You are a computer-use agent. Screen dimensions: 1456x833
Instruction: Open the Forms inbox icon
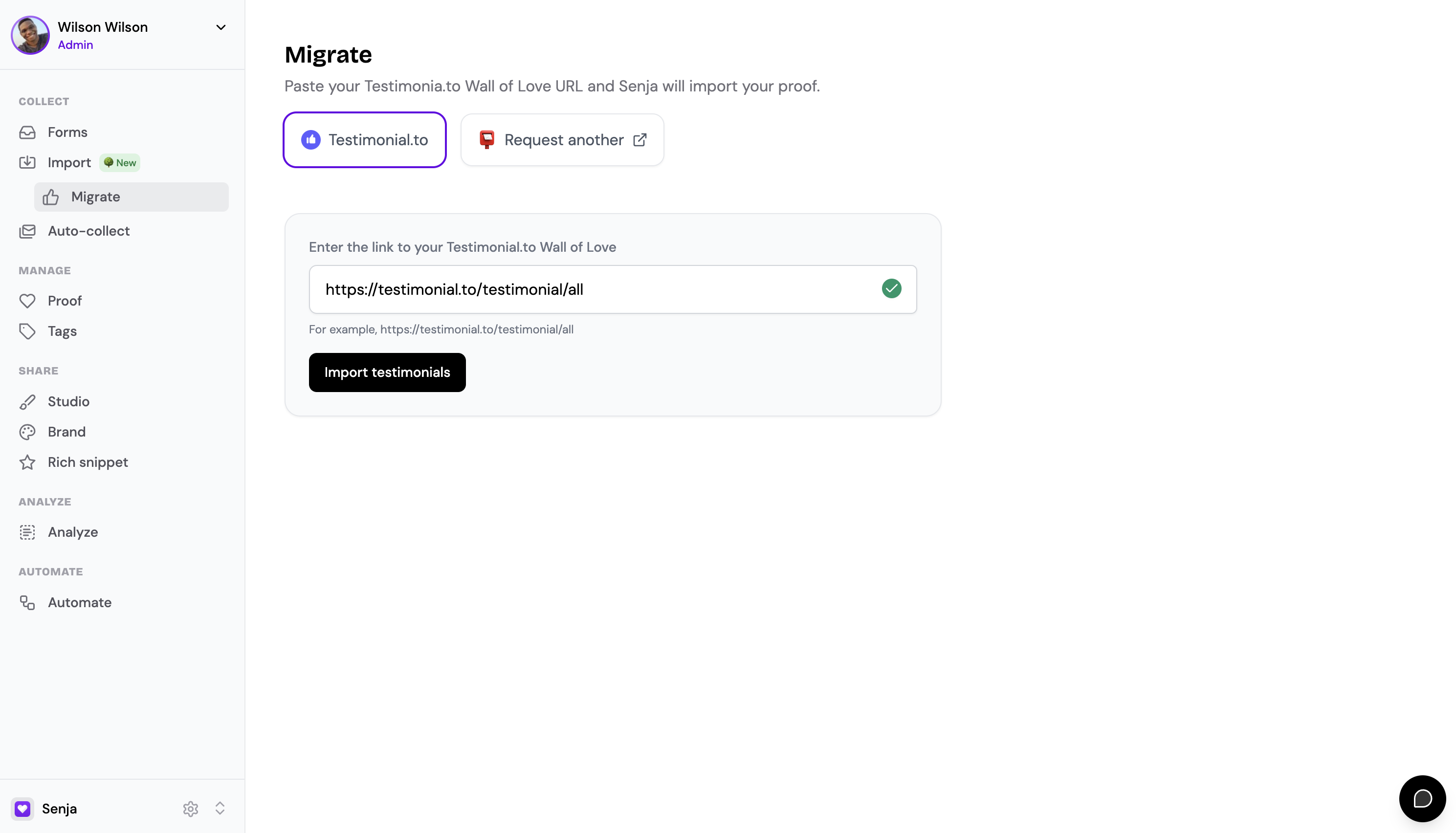(x=27, y=132)
